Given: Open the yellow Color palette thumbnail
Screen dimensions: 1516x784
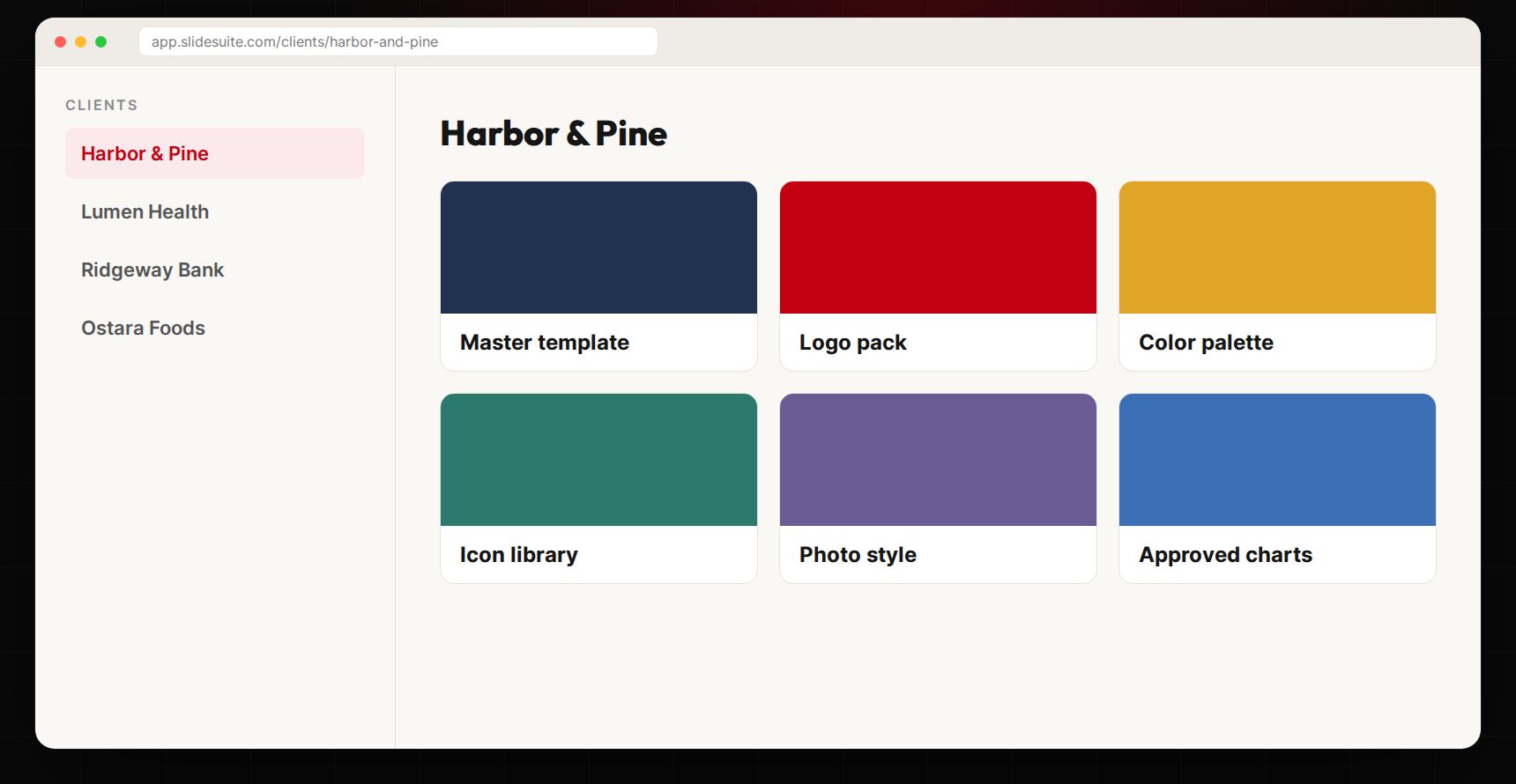Looking at the screenshot, I should (x=1277, y=248).
